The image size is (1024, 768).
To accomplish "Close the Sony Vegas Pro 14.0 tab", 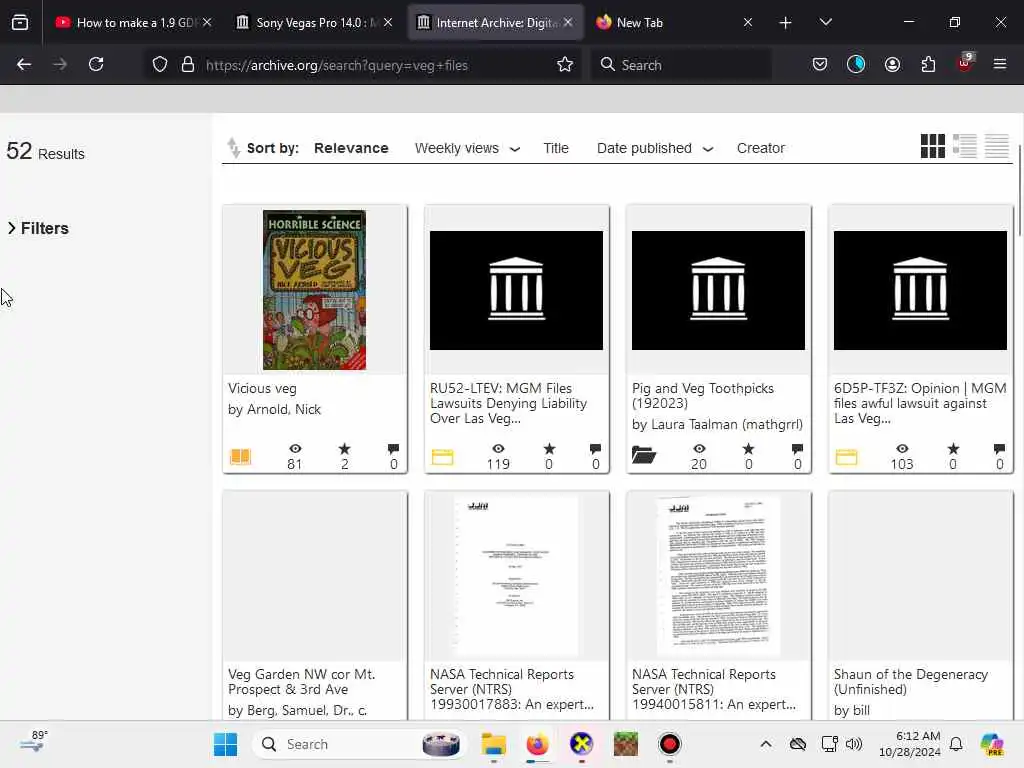I will tap(388, 22).
